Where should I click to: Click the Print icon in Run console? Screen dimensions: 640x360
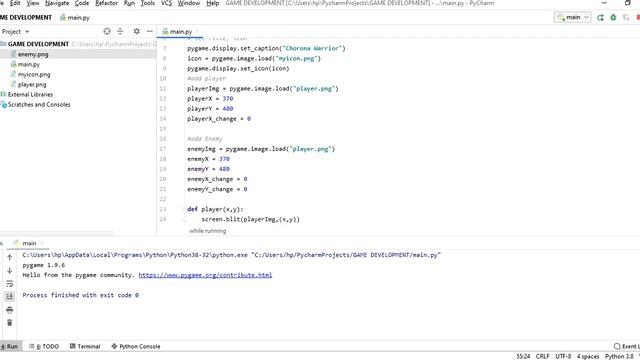pyautogui.click(x=10, y=310)
